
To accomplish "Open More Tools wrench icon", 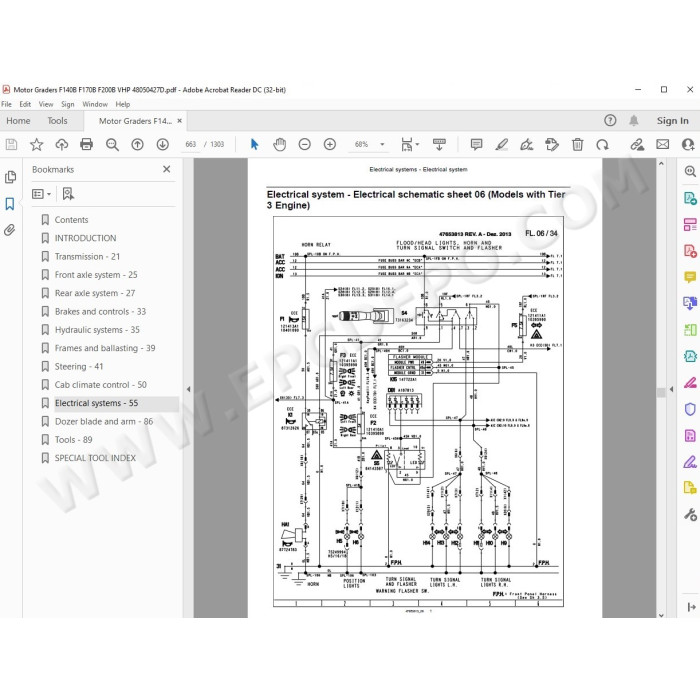I will tap(690, 515).
